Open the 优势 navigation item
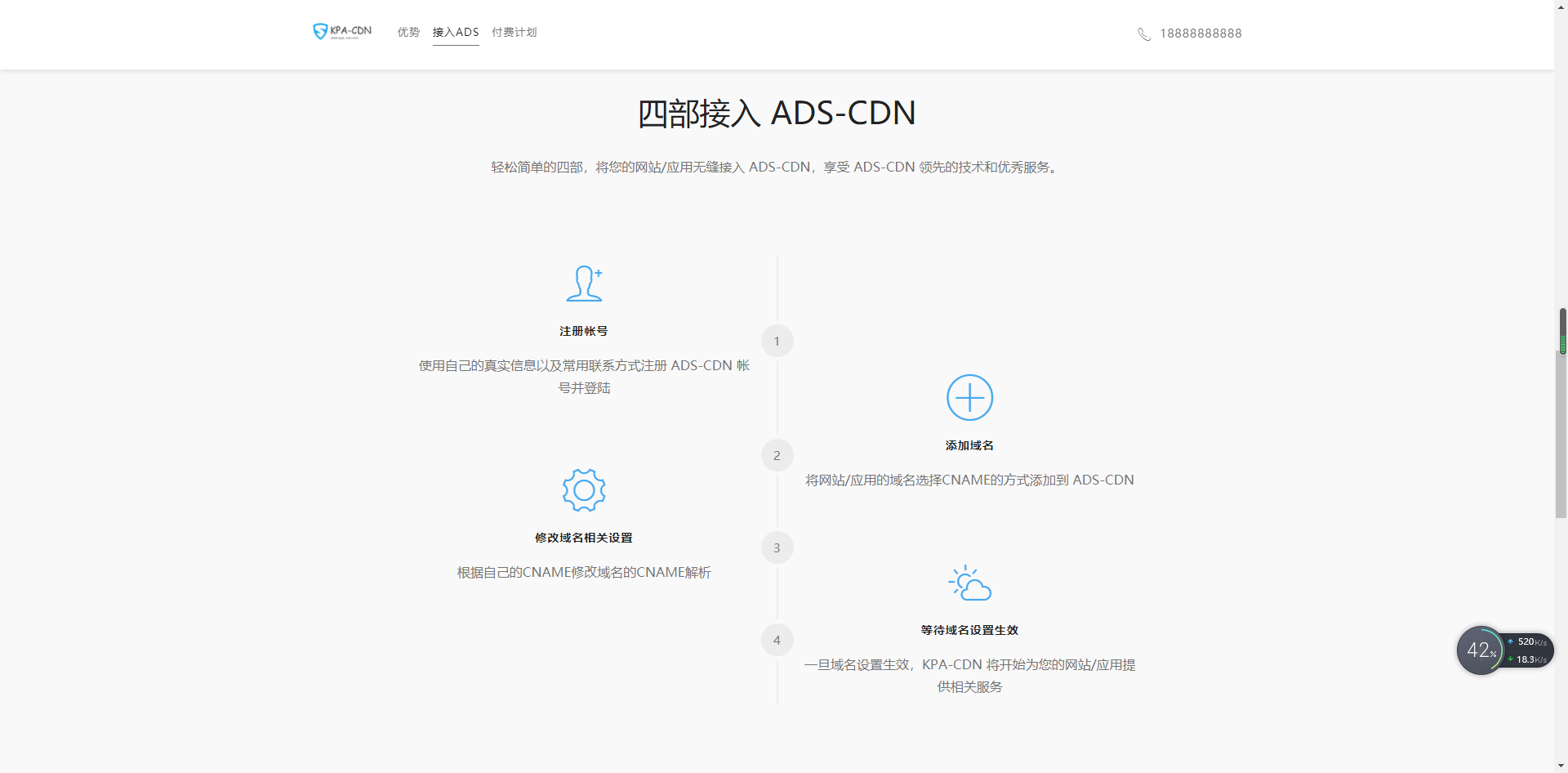 (408, 33)
